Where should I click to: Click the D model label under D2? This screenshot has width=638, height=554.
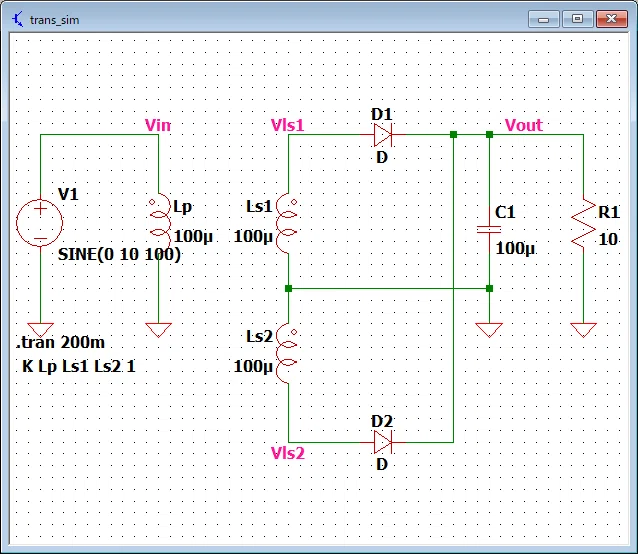coord(382,464)
